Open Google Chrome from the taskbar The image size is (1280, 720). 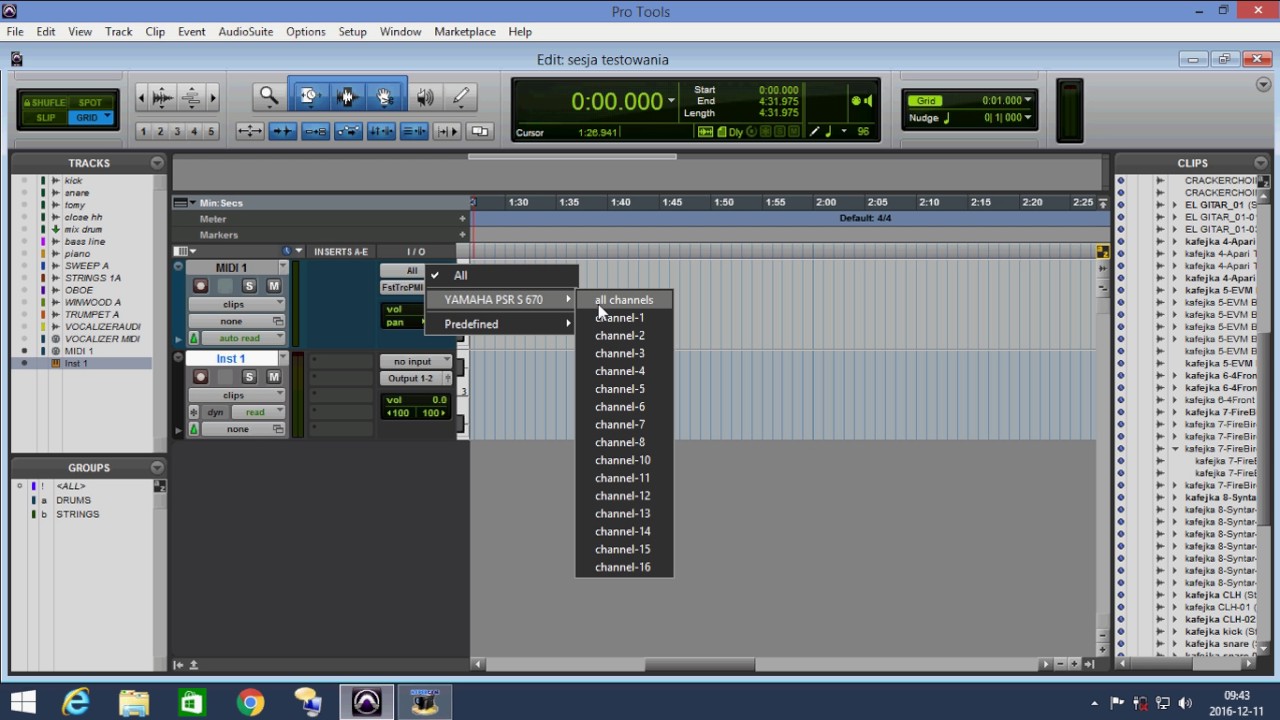(x=250, y=702)
